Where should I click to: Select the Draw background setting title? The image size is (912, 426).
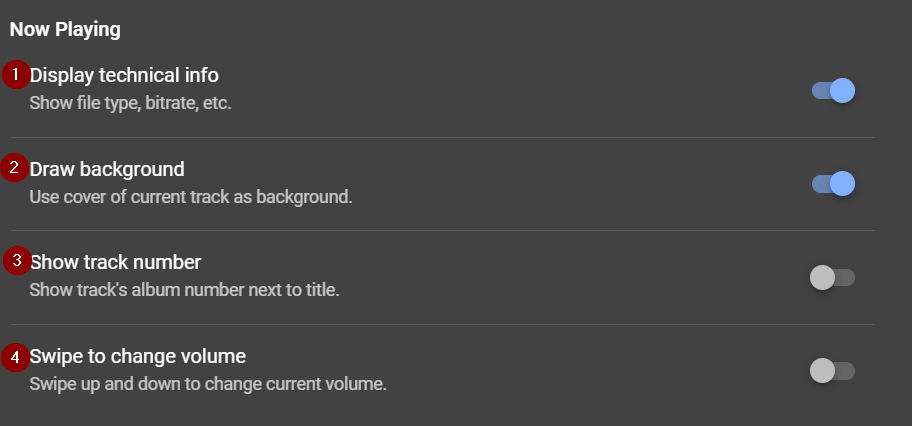coord(107,168)
